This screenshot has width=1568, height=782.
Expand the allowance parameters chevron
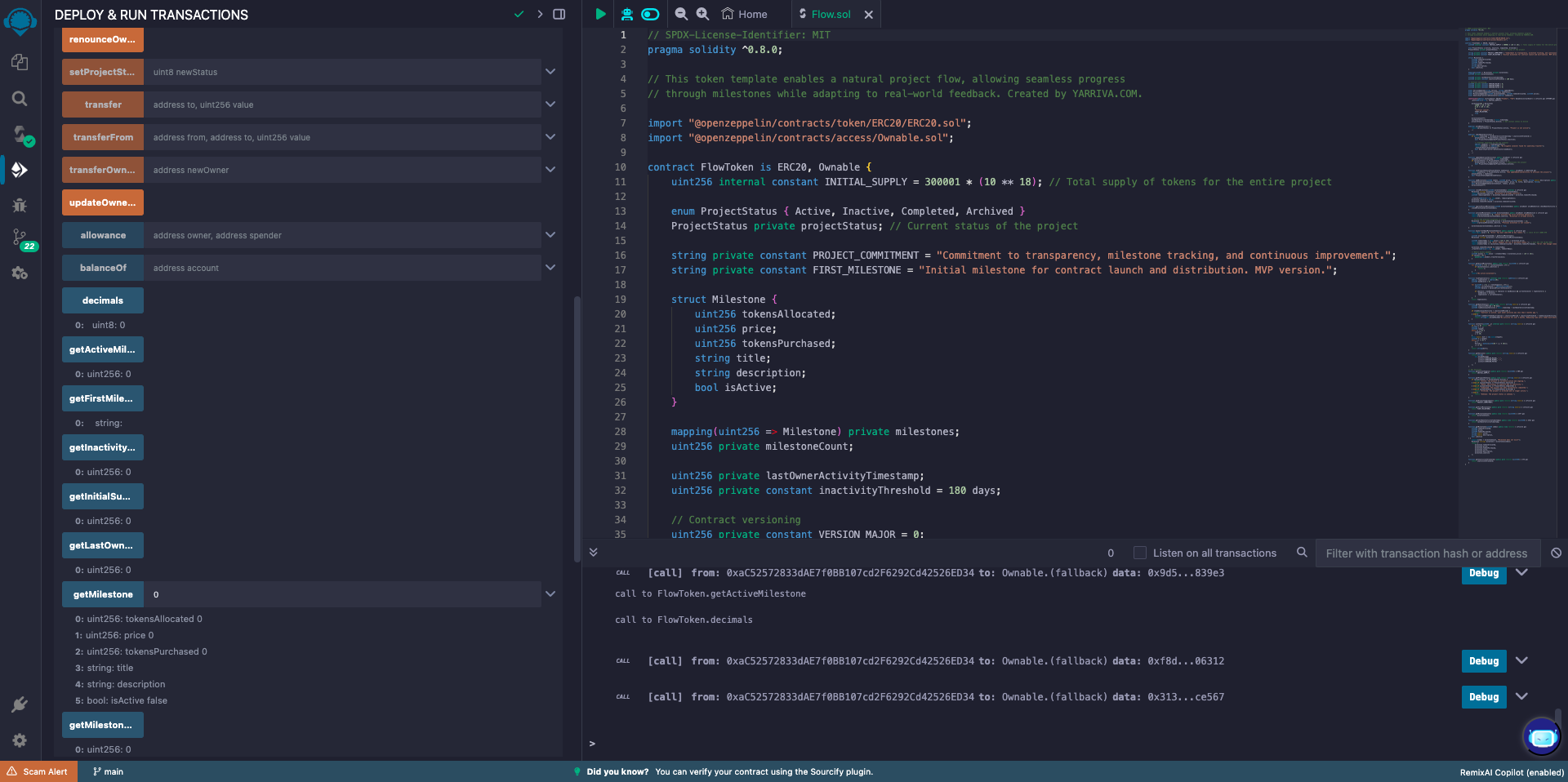pyautogui.click(x=550, y=235)
